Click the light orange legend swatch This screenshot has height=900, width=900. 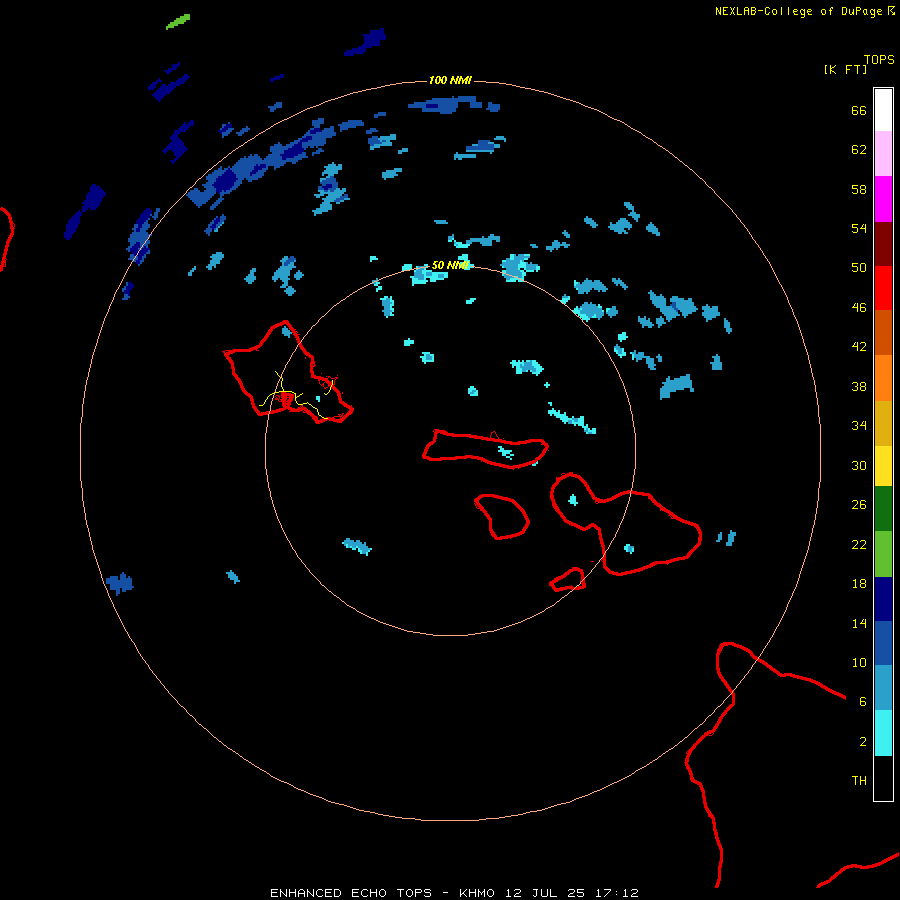point(883,377)
